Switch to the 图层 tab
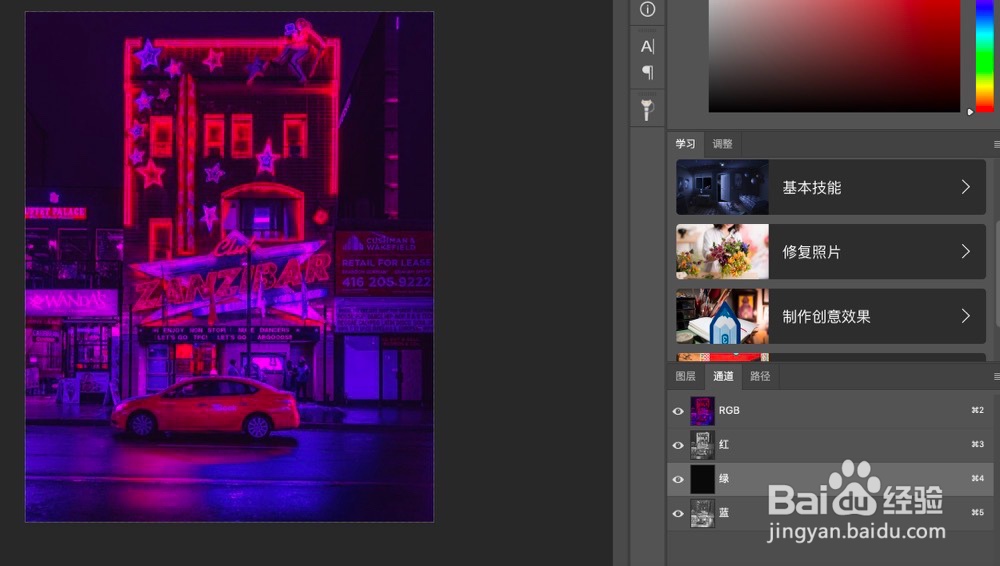The height and width of the screenshot is (566, 1000). point(686,376)
